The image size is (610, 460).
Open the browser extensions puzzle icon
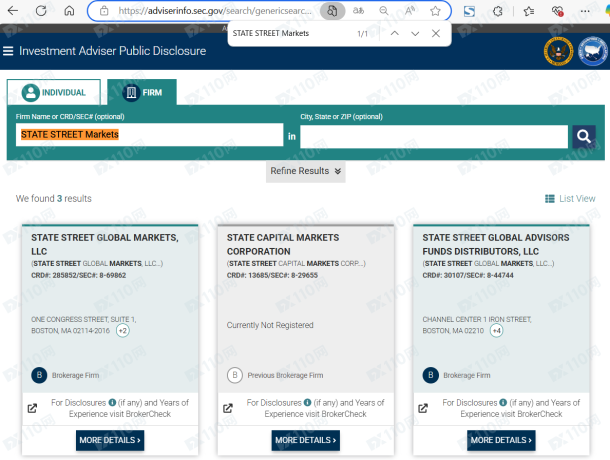[498, 11]
